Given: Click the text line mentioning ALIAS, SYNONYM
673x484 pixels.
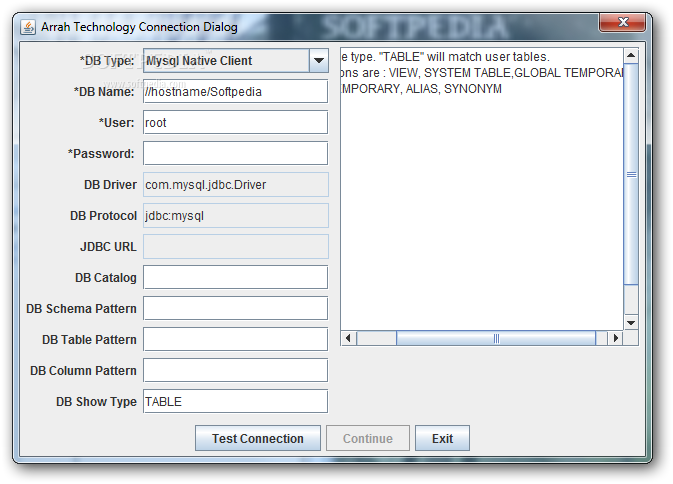Looking at the screenshot, I should [421, 89].
